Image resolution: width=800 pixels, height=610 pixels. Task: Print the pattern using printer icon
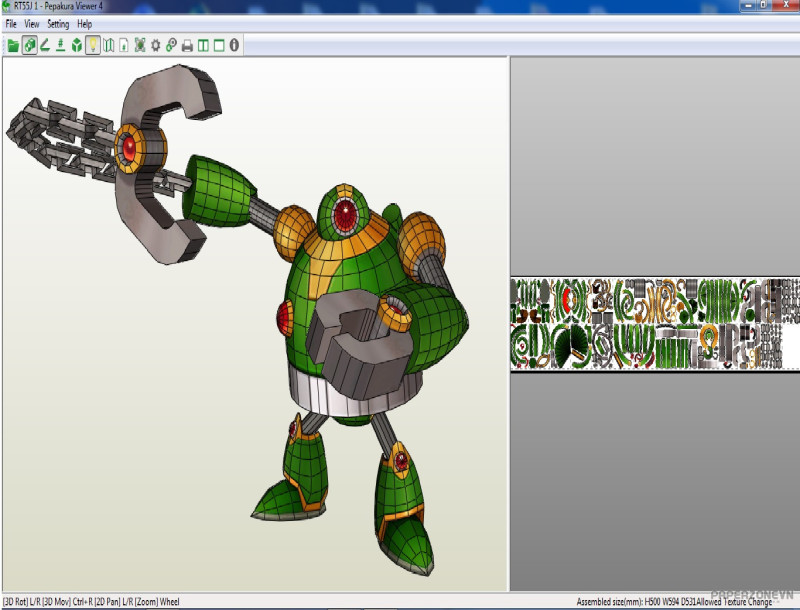tap(187, 45)
